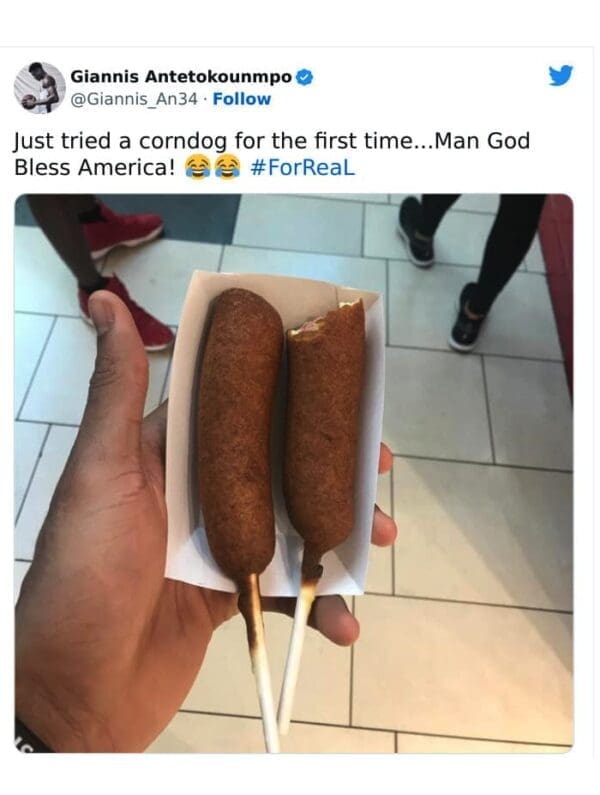The height and width of the screenshot is (795, 600).
Task: Click the whole unbitten corndog in the photo
Action: click(x=240, y=431)
